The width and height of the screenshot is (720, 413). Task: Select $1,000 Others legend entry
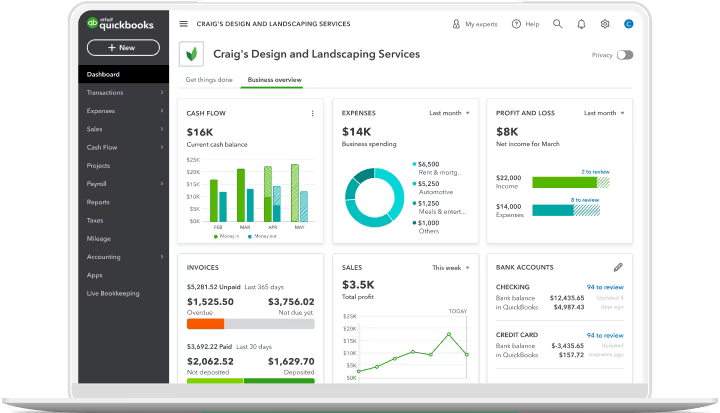coord(426,227)
